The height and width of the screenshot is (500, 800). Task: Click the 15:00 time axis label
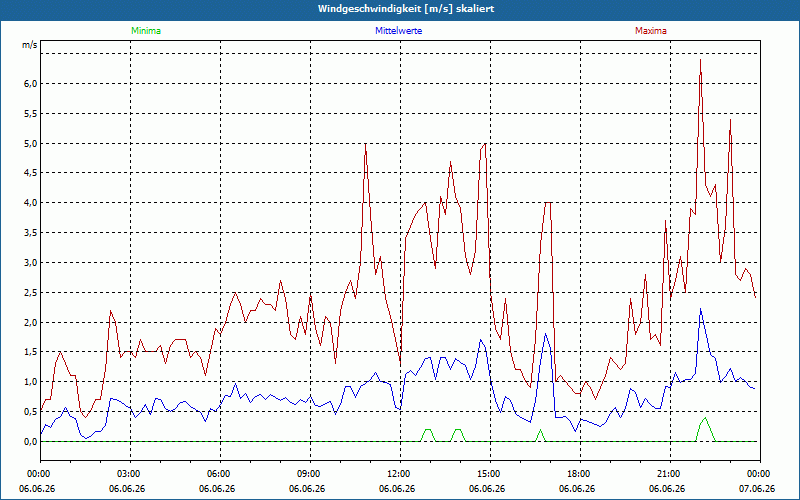coord(490,474)
